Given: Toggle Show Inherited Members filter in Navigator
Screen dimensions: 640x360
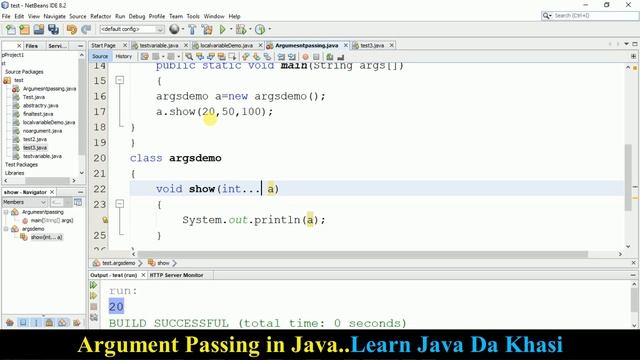Looking at the screenshot, I should [x=10, y=322].
